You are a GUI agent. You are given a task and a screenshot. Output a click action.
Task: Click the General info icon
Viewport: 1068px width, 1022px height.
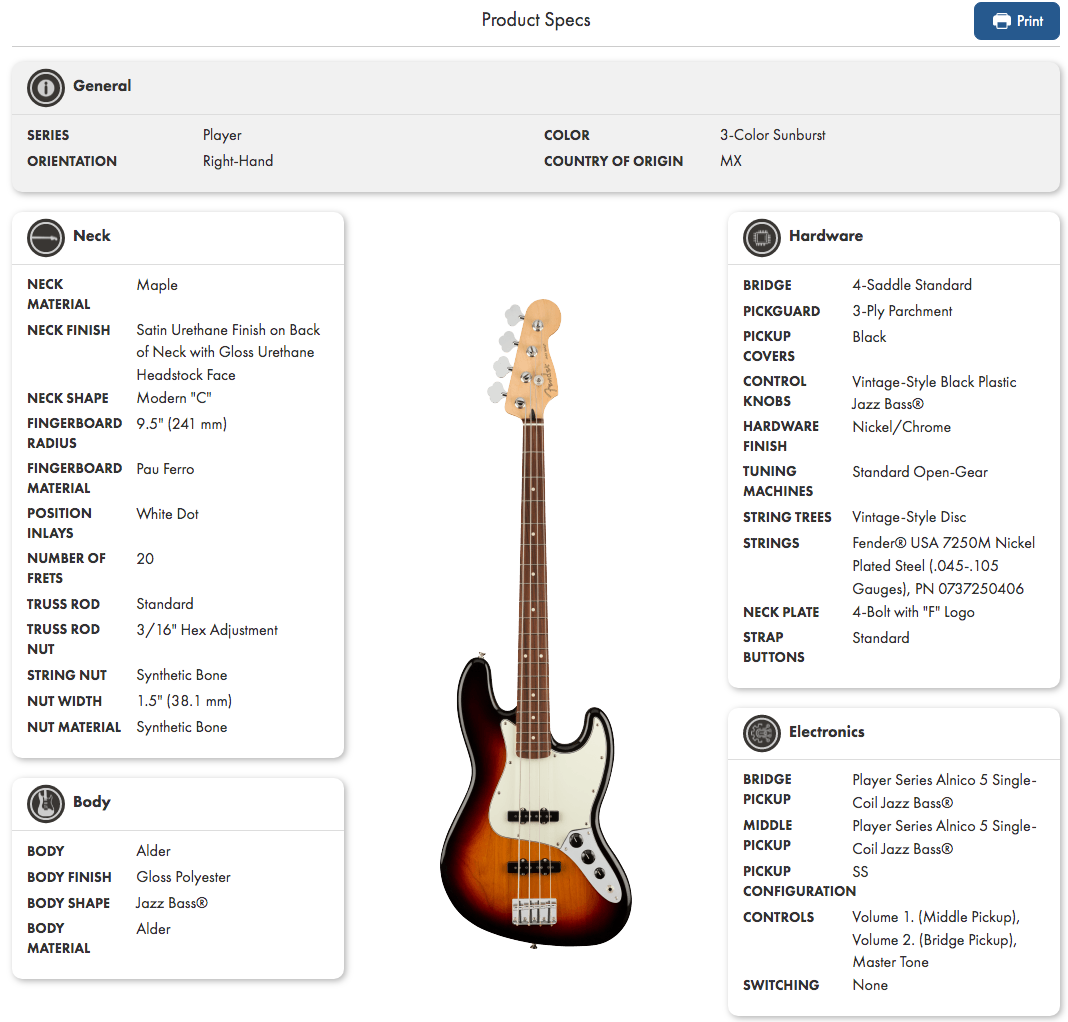(46, 87)
